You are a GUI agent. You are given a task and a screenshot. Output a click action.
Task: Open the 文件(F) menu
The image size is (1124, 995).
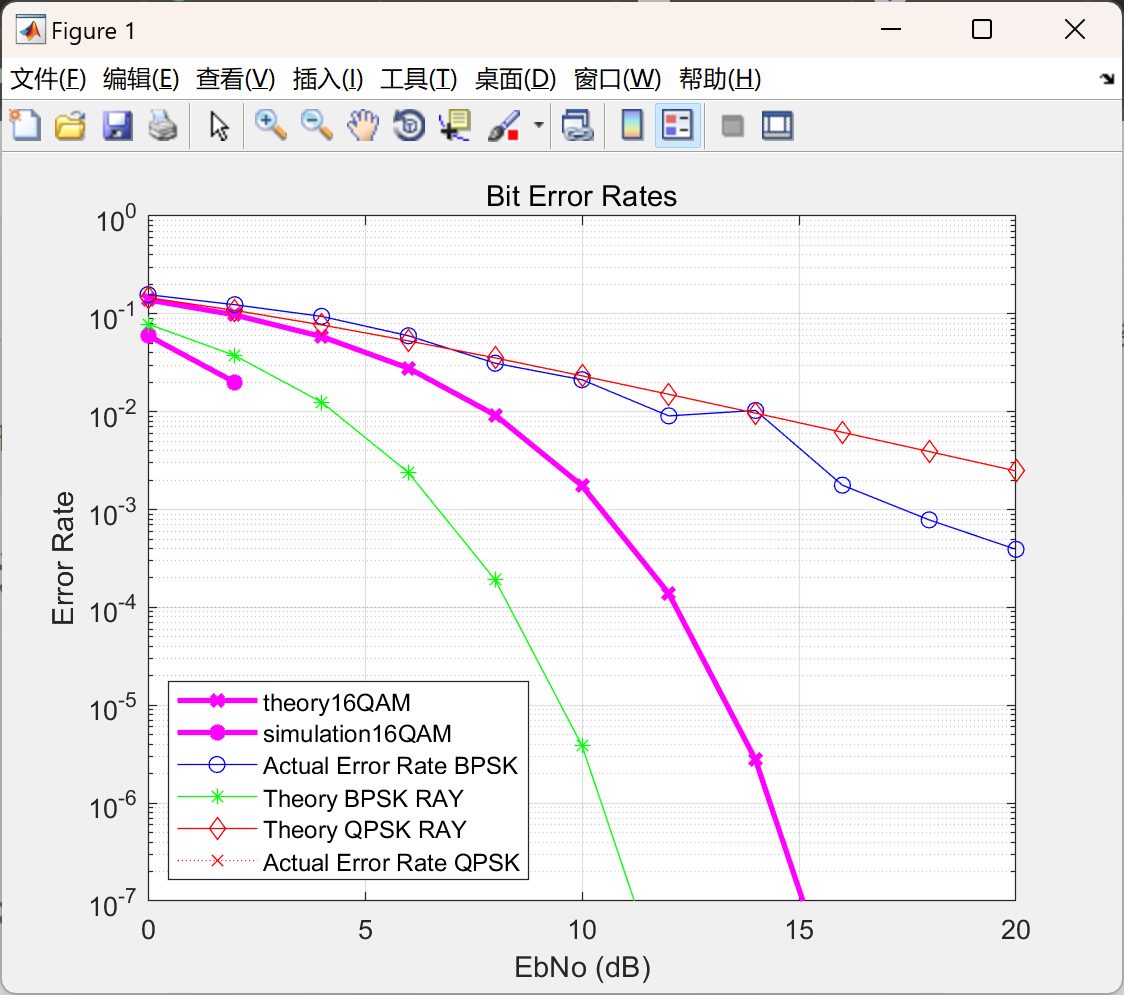click(48, 79)
